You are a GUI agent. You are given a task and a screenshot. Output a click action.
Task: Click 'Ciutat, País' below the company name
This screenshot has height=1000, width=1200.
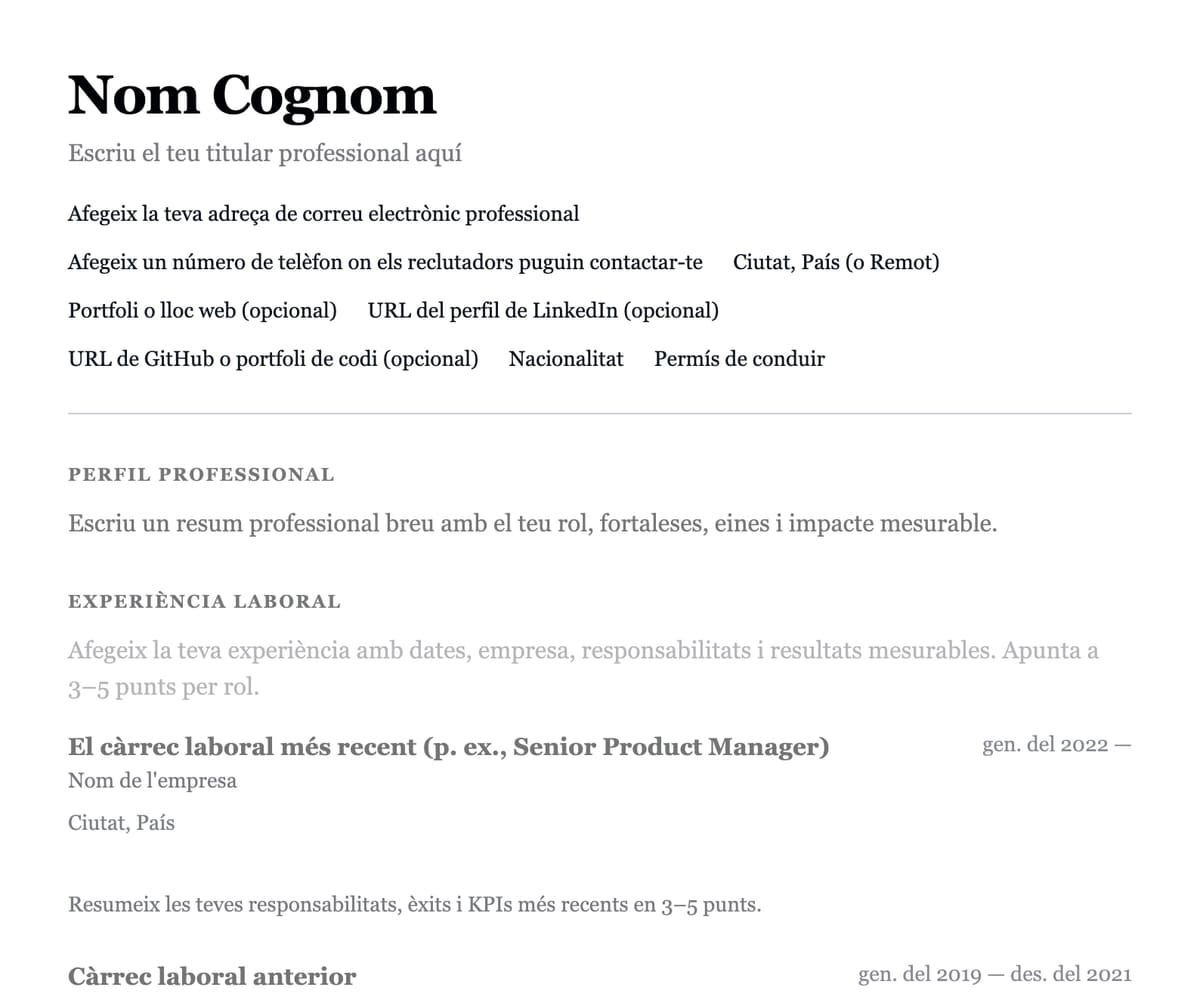tap(121, 824)
